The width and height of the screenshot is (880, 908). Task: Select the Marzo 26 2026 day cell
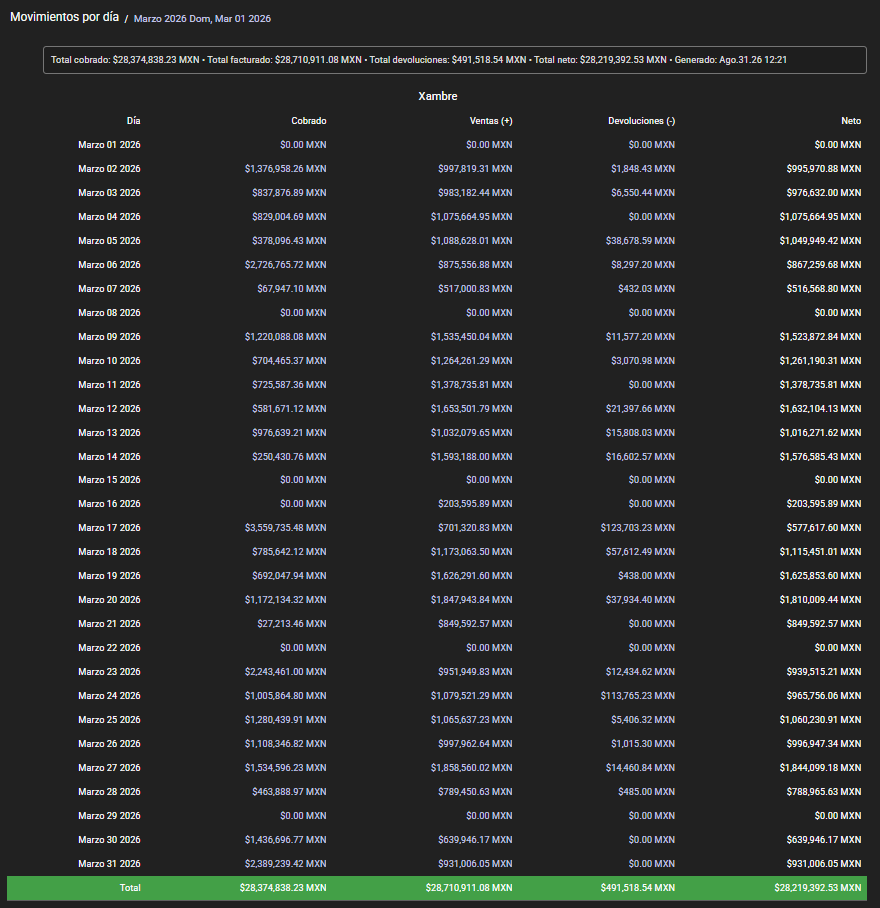(109, 744)
